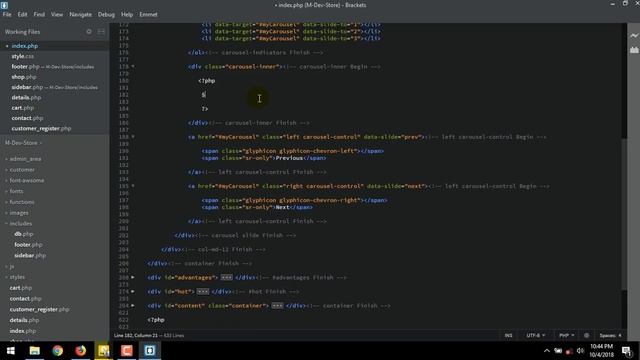Open PHP language mode dropdown
The width and height of the screenshot is (640, 360).
566,336
